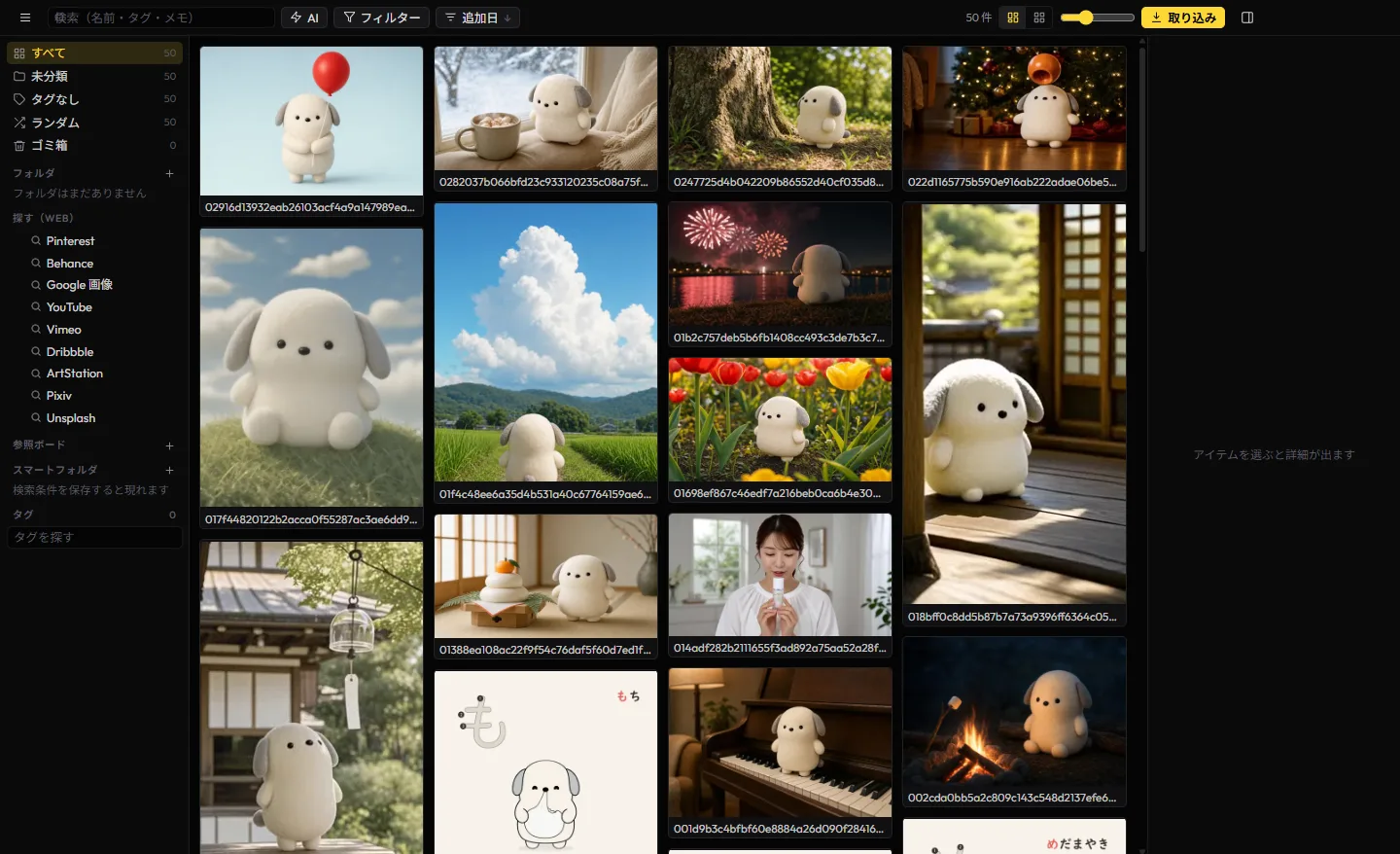Select the ランダム shuffle icon row
Screen dimensions: 1400x854
94,123
